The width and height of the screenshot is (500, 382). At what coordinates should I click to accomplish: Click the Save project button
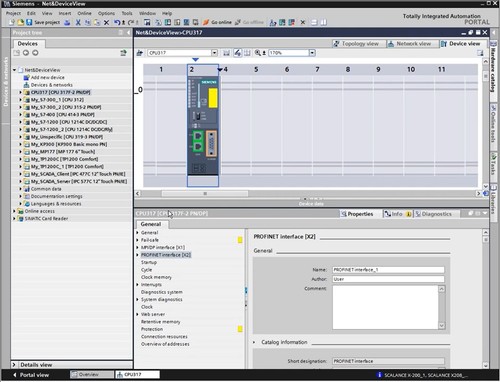(x=43, y=22)
